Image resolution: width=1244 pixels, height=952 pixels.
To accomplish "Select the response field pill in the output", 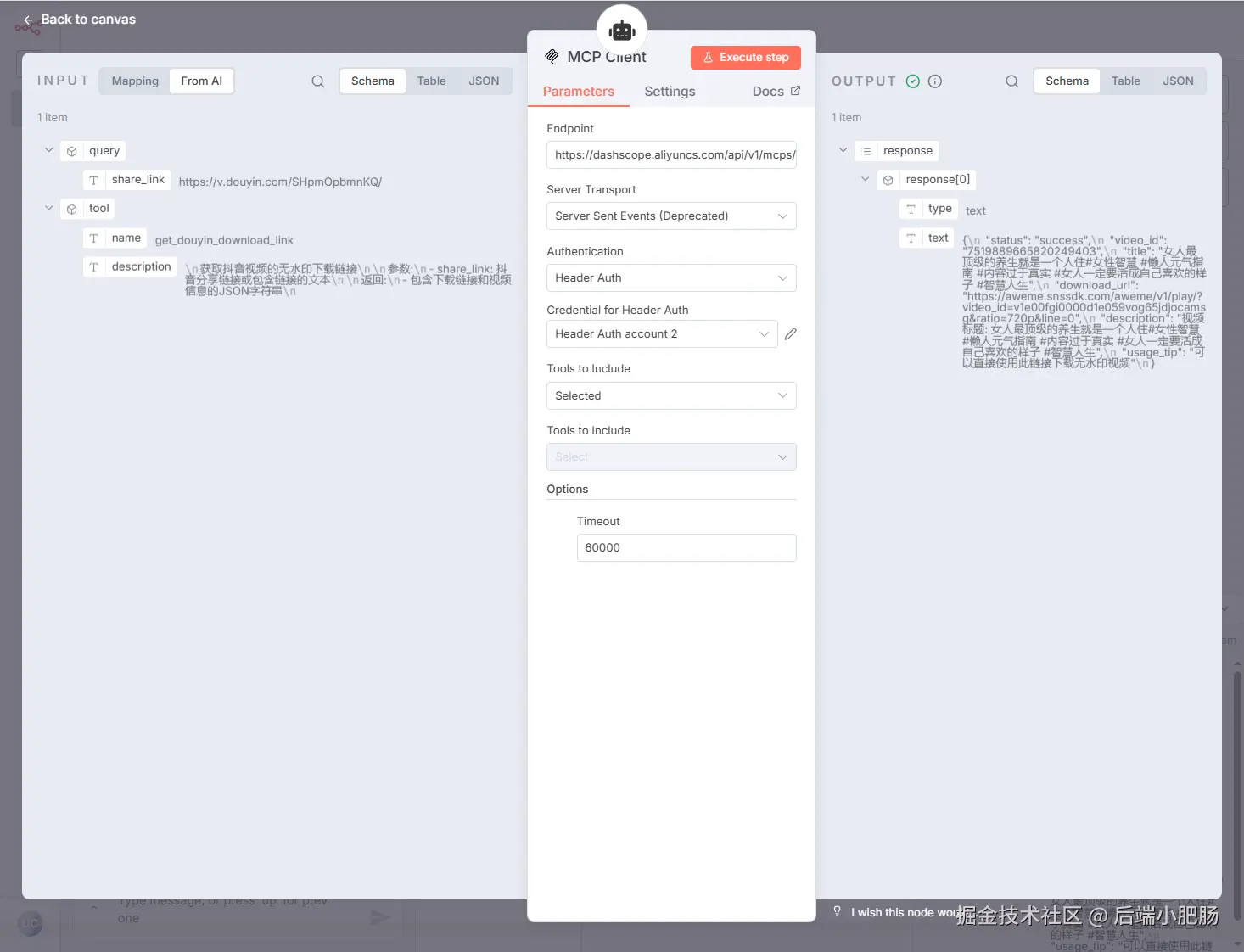I will [896, 151].
